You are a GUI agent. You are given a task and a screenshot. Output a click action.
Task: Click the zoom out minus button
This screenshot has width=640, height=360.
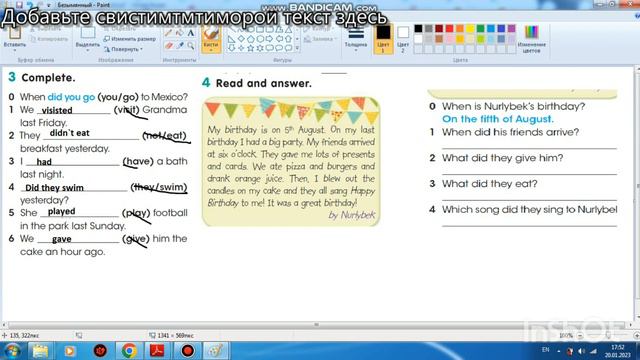pos(580,336)
